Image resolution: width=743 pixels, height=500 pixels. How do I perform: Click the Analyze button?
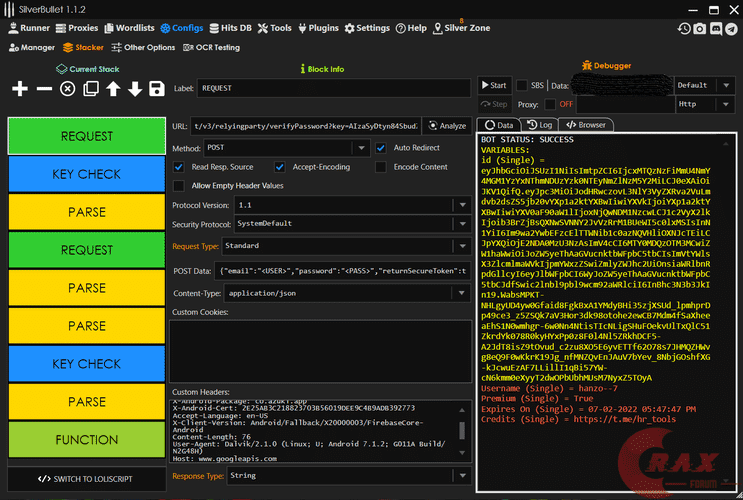pos(446,126)
